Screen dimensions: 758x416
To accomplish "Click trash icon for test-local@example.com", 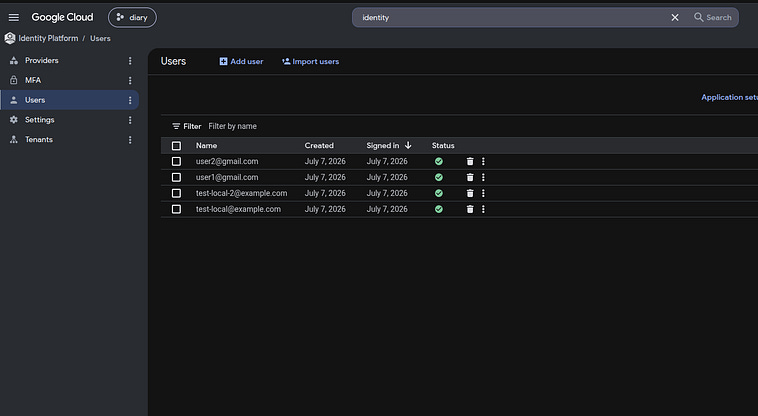I will pos(470,209).
